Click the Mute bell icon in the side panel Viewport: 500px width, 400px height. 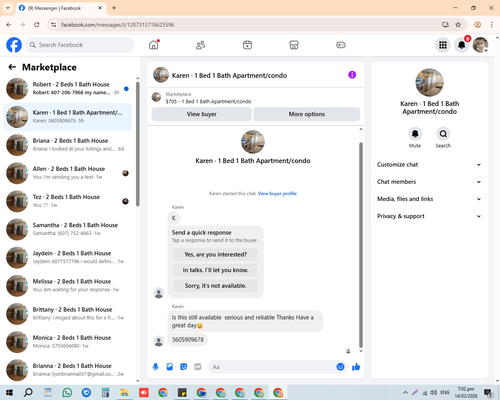415,134
